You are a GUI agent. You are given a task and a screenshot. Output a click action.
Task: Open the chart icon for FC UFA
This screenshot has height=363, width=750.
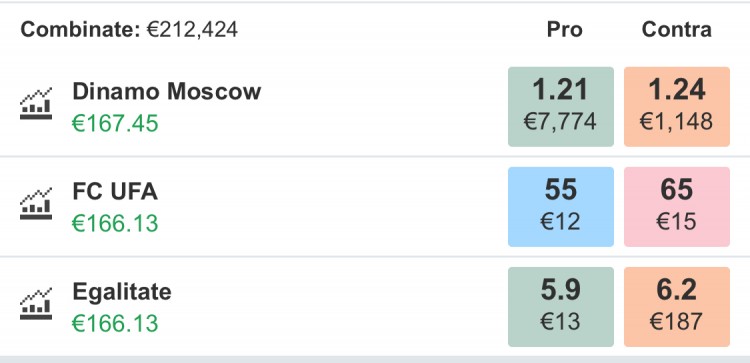coord(36,204)
